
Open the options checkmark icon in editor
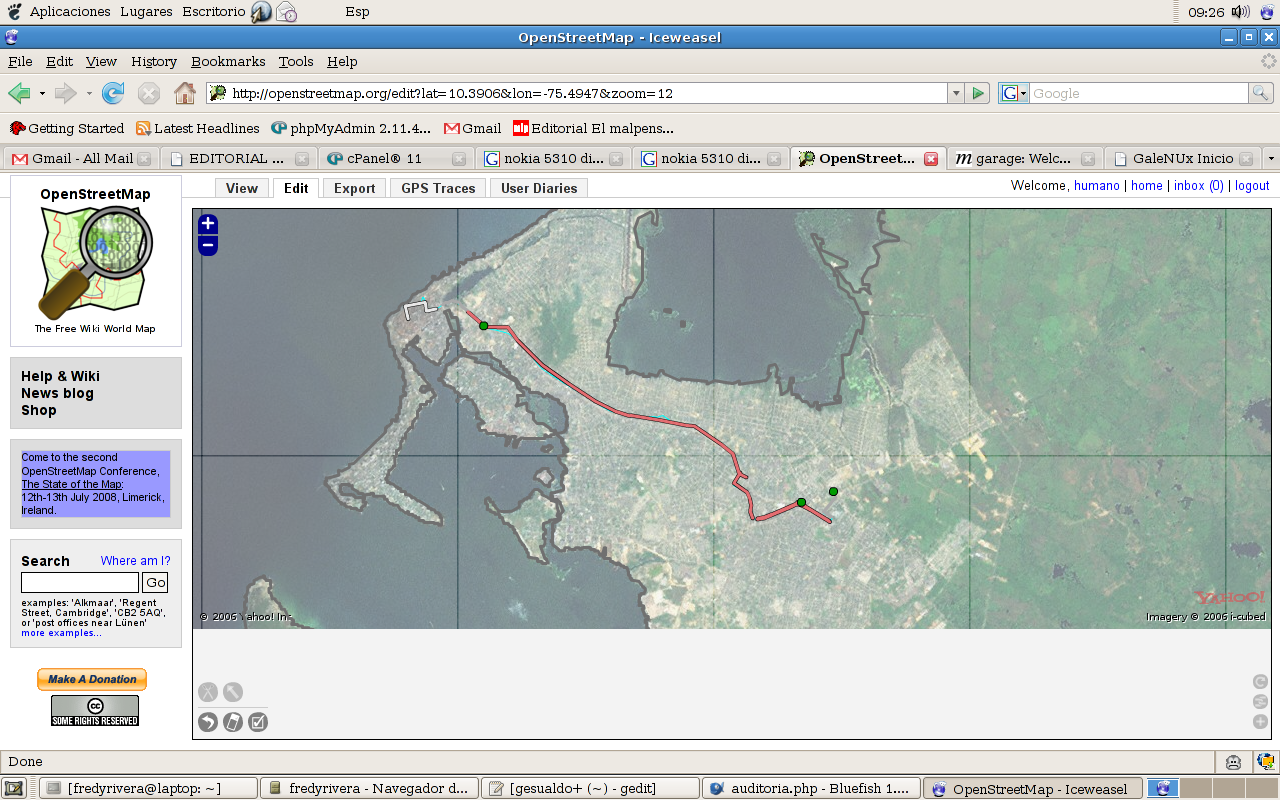(258, 722)
